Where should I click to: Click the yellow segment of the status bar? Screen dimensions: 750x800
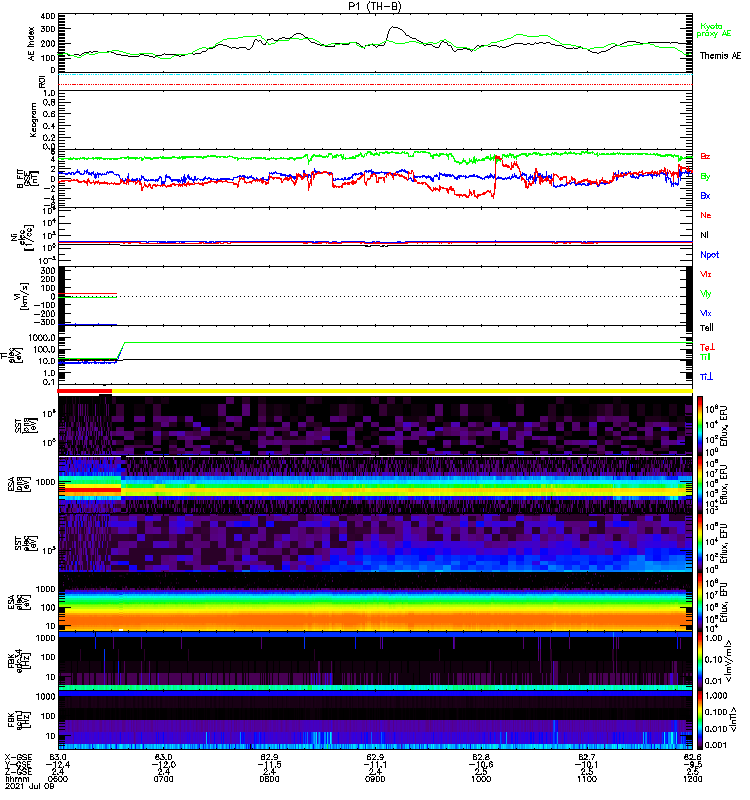point(402,391)
